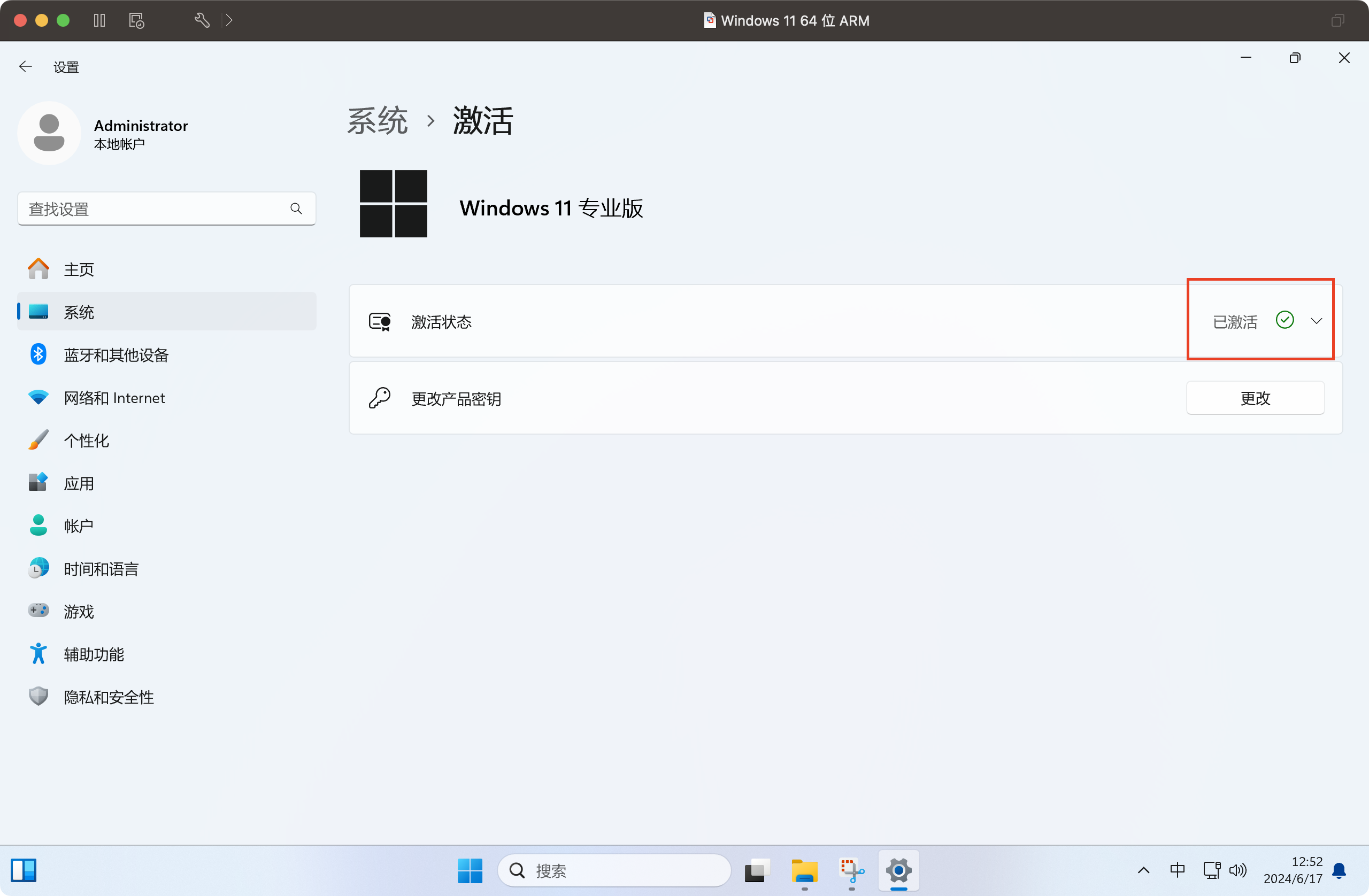Expand the 激活状态 chevron
1369x896 pixels.
[x=1317, y=321]
